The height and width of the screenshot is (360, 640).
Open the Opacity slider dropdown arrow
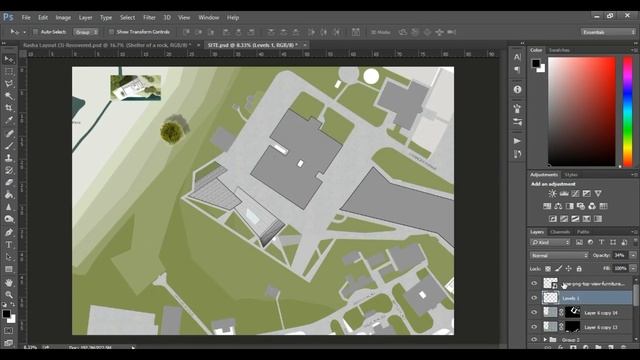[x=633, y=256]
